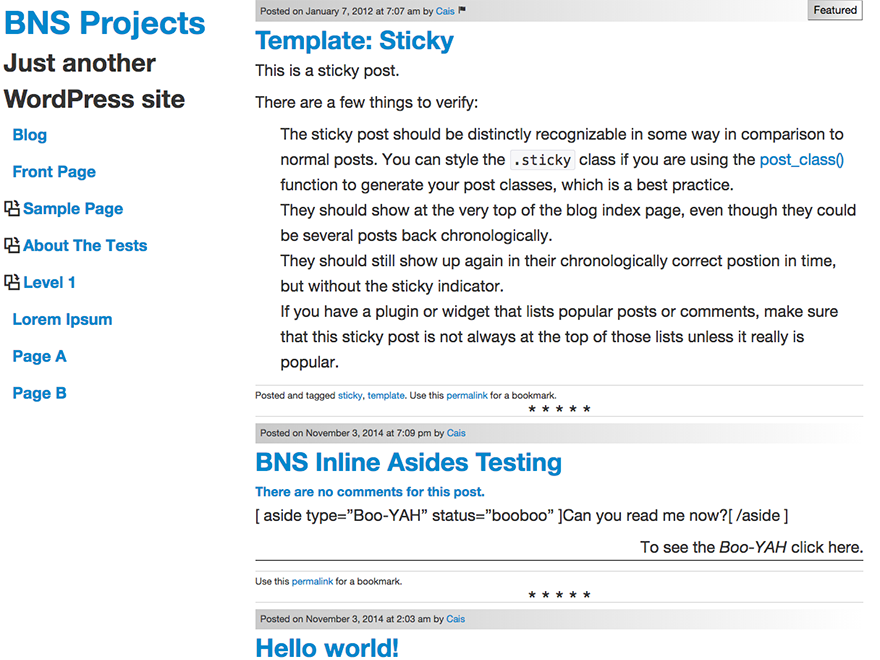Click 'There are no comments for this post'
The height and width of the screenshot is (660, 880).
click(x=369, y=492)
